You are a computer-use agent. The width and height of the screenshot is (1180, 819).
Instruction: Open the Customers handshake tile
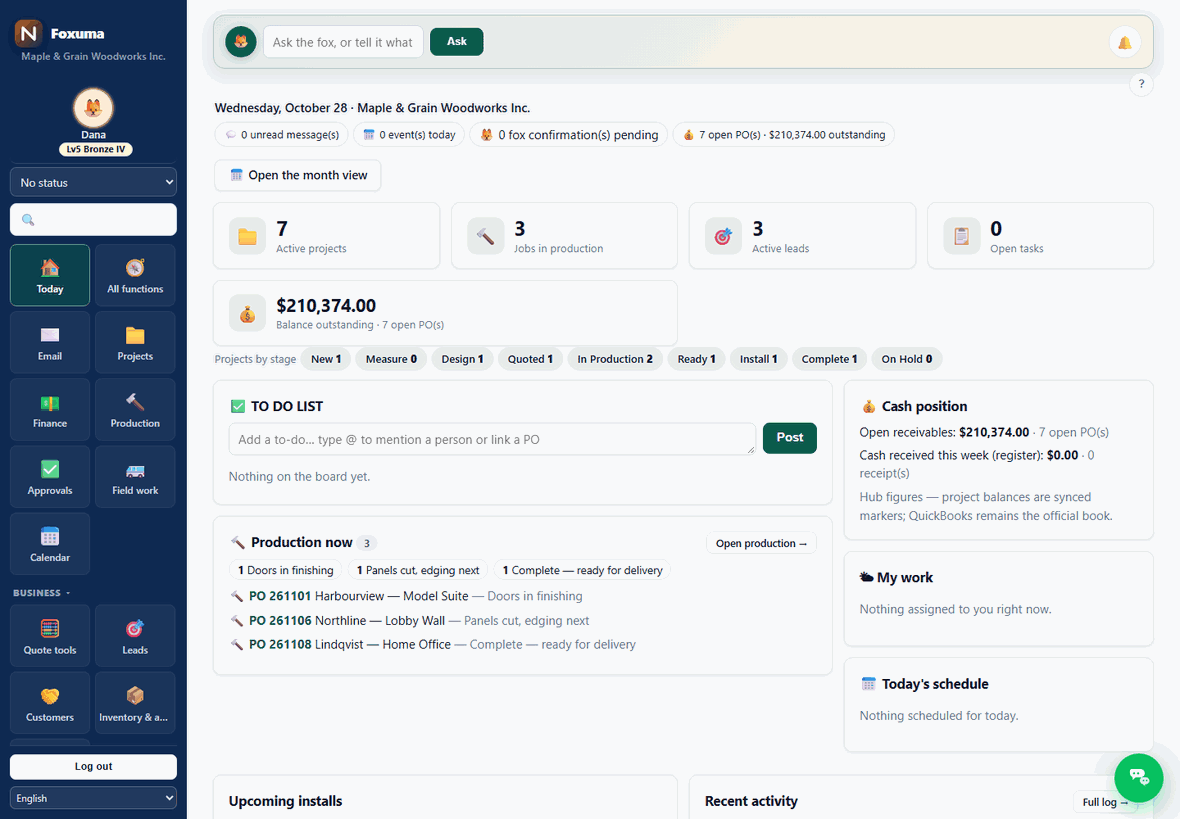pyautogui.click(x=50, y=703)
